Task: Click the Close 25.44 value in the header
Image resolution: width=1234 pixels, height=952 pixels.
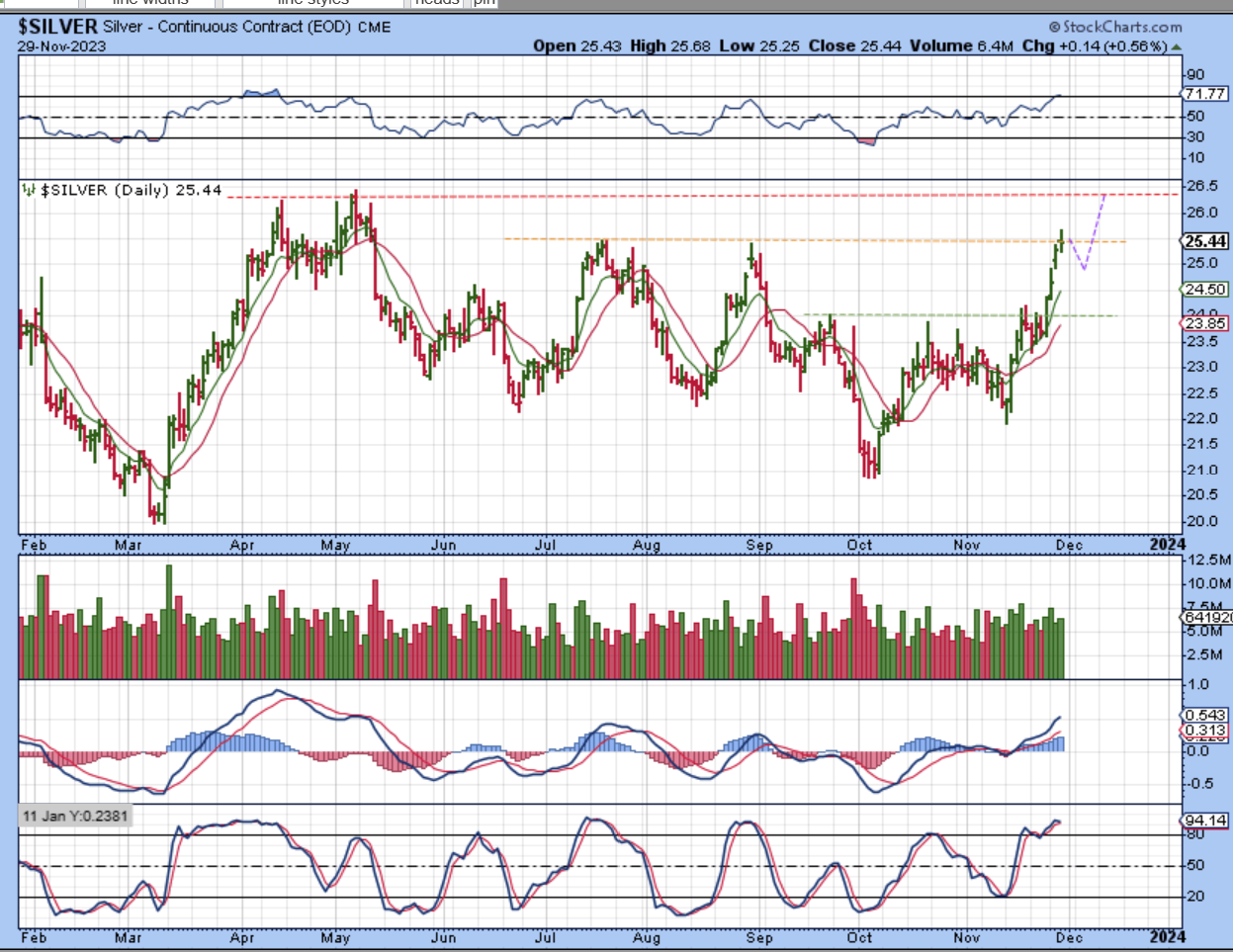Action: (x=854, y=45)
